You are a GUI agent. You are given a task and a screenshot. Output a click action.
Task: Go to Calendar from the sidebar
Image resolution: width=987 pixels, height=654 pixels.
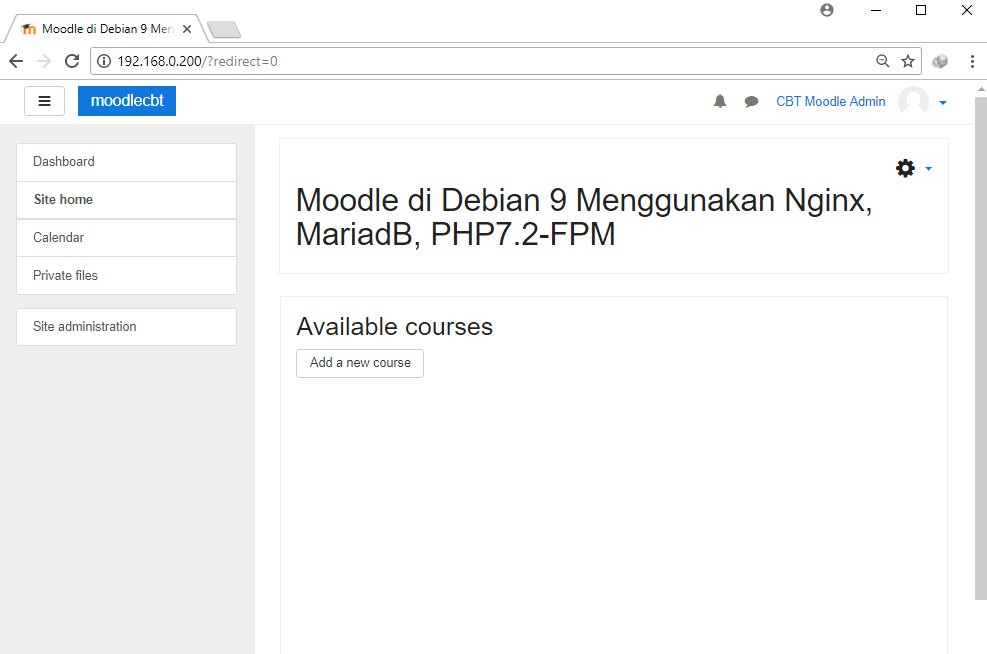[x=58, y=237]
